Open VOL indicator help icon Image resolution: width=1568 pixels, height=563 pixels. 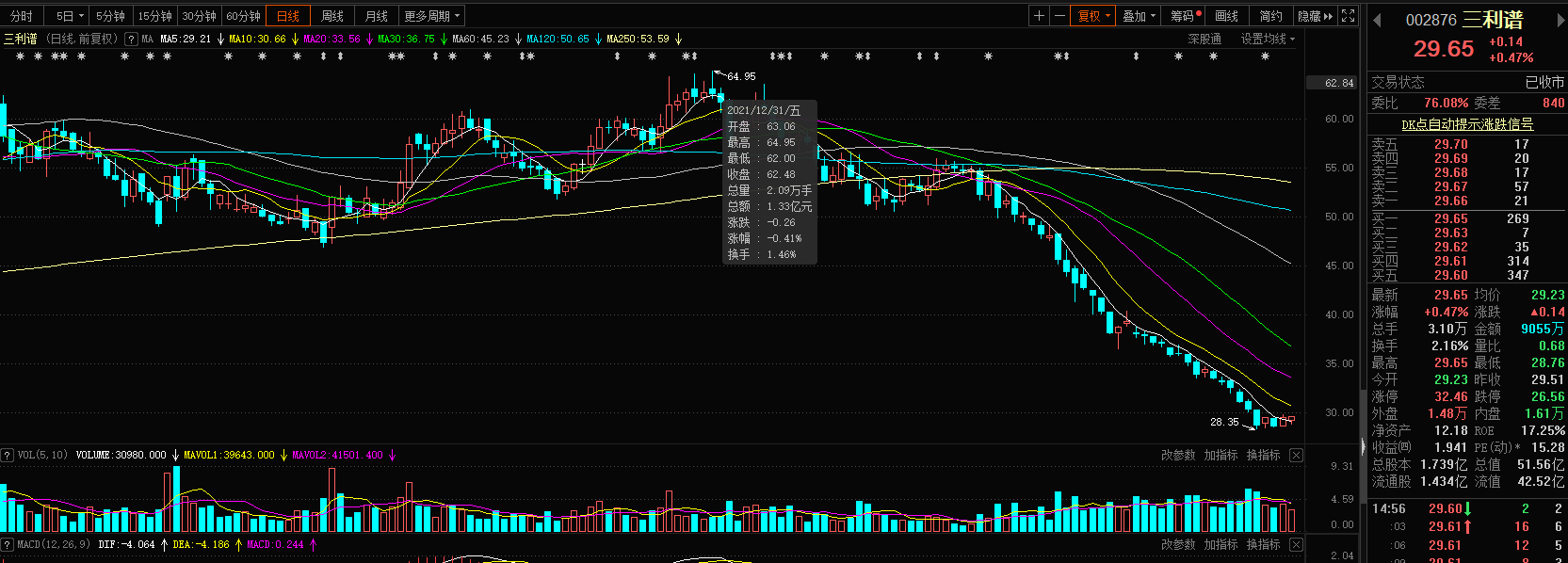pyautogui.click(x=8, y=455)
